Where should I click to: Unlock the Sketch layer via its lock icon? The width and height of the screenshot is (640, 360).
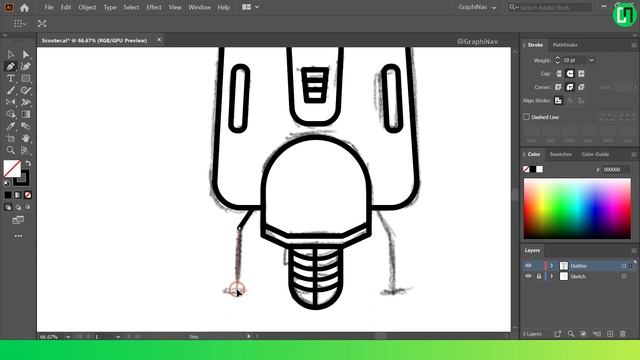tap(539, 276)
